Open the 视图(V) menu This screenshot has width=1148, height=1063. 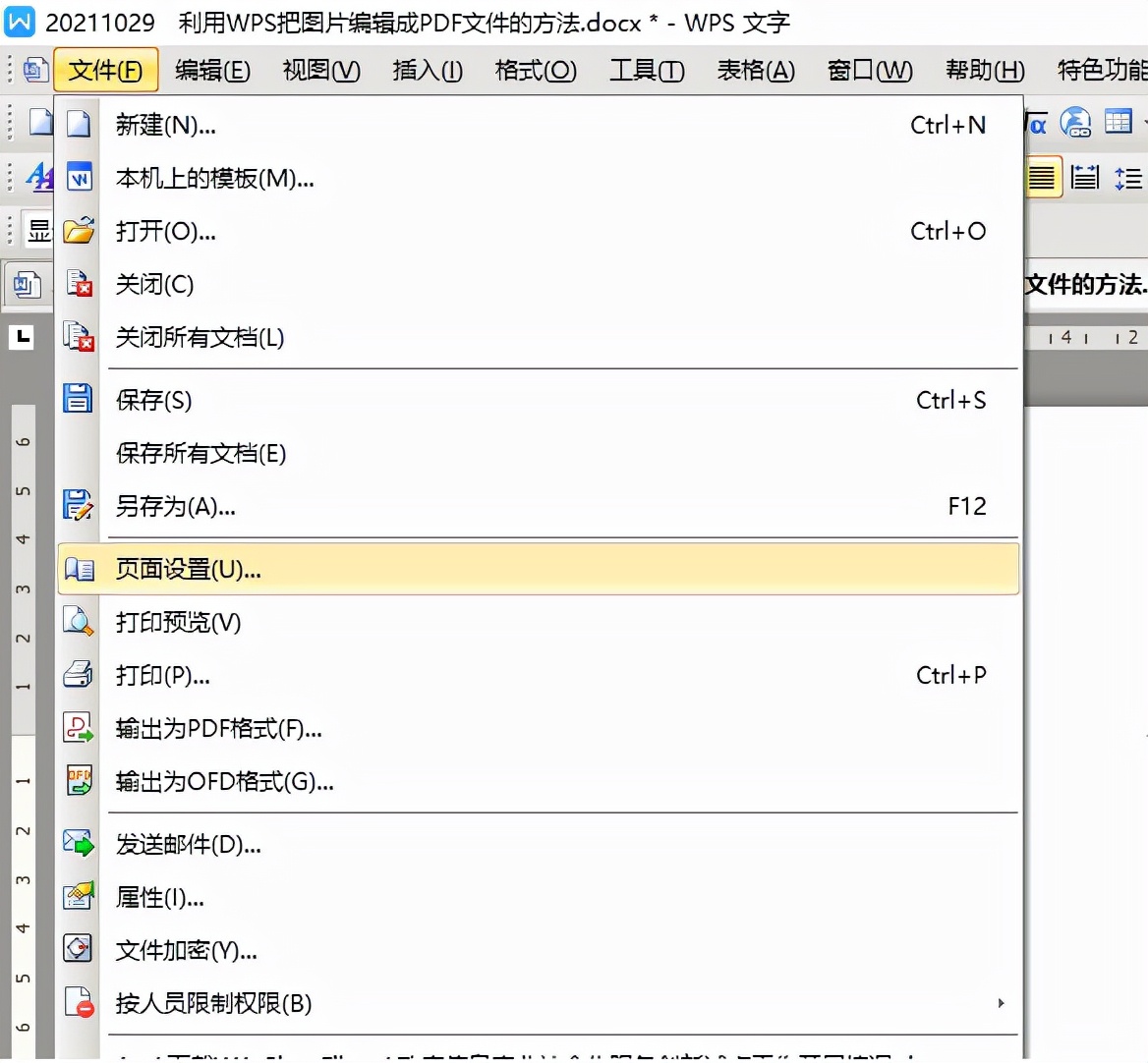click(x=320, y=70)
